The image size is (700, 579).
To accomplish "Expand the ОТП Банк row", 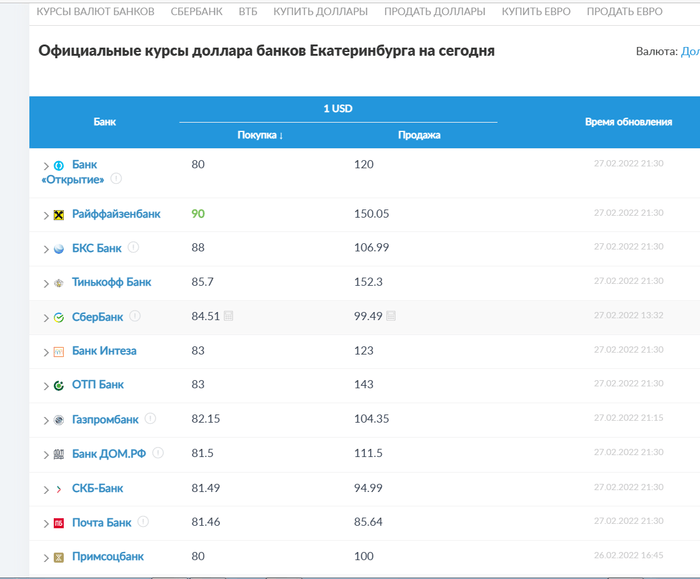I will point(46,386).
